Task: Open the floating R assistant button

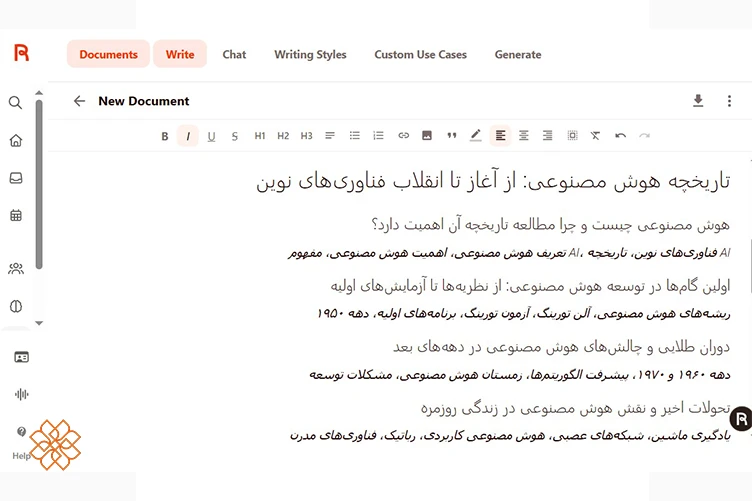Action: (x=741, y=419)
